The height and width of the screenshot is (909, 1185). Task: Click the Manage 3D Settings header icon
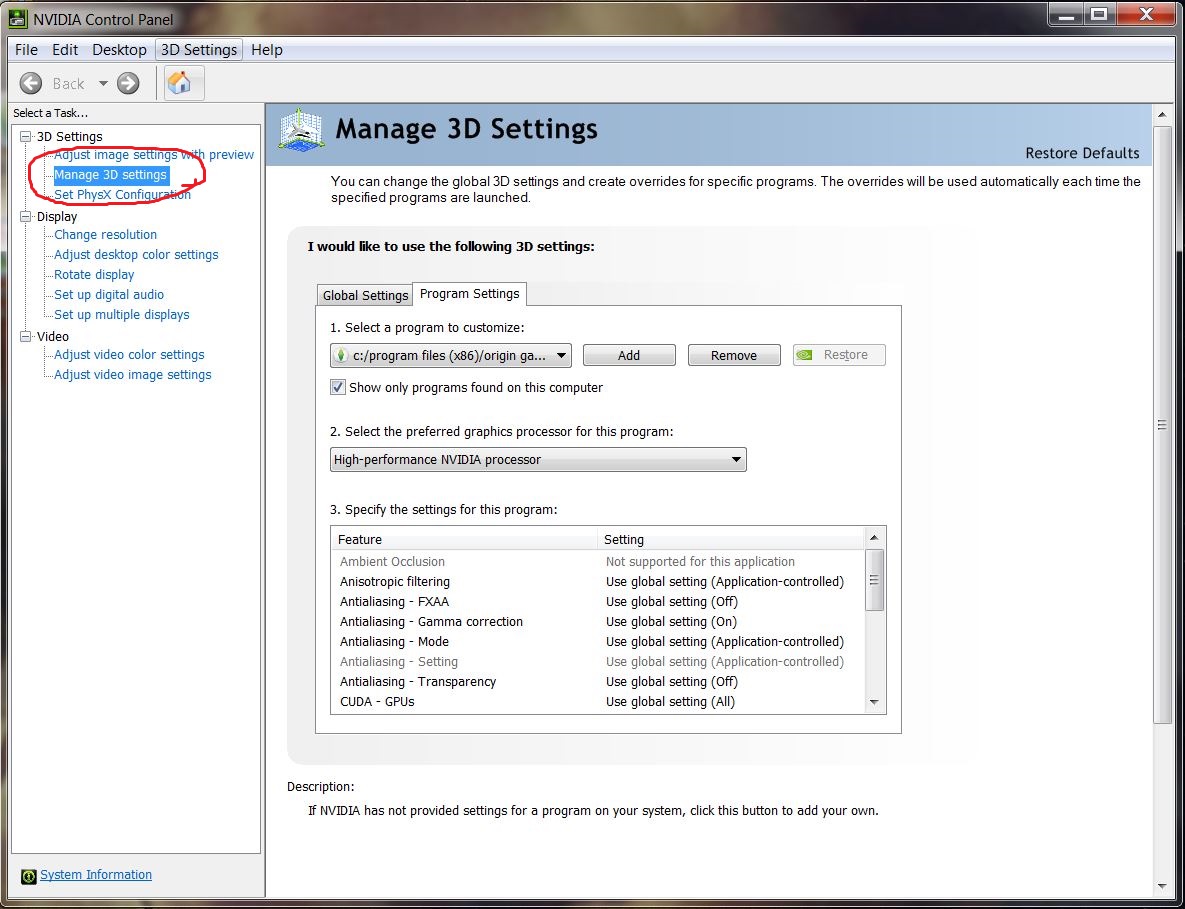tap(301, 130)
